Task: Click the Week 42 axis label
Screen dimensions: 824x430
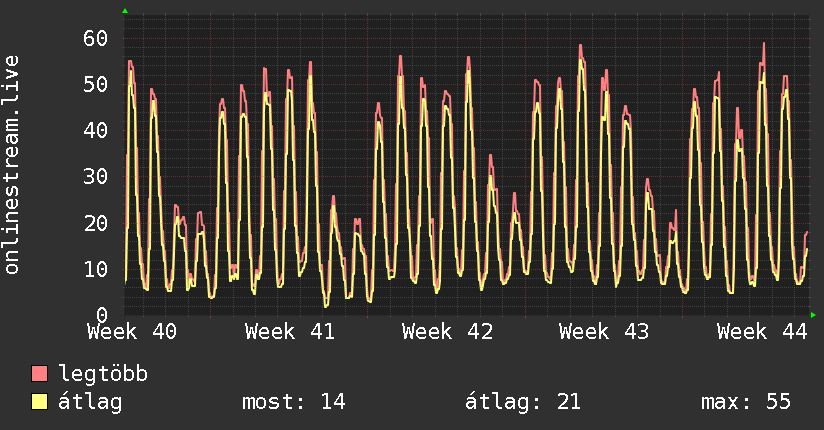Action: (x=447, y=332)
